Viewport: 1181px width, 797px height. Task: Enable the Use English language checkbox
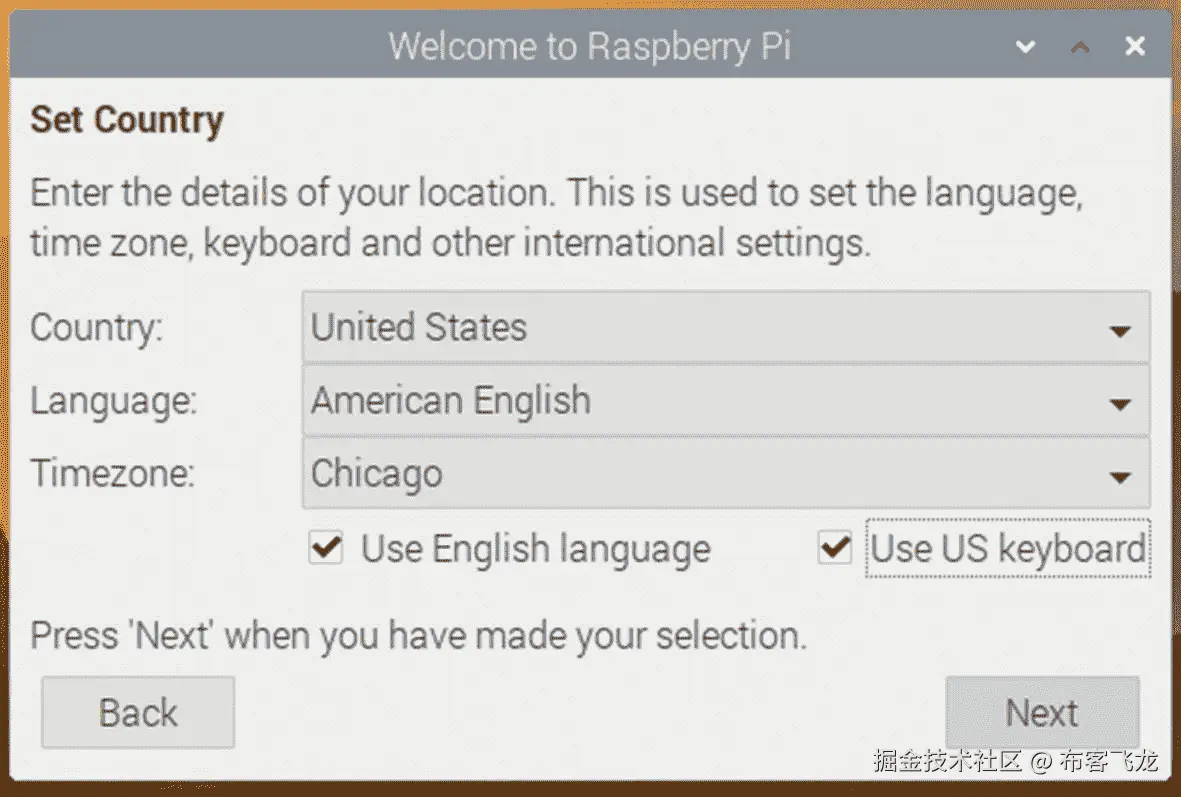tap(325, 548)
